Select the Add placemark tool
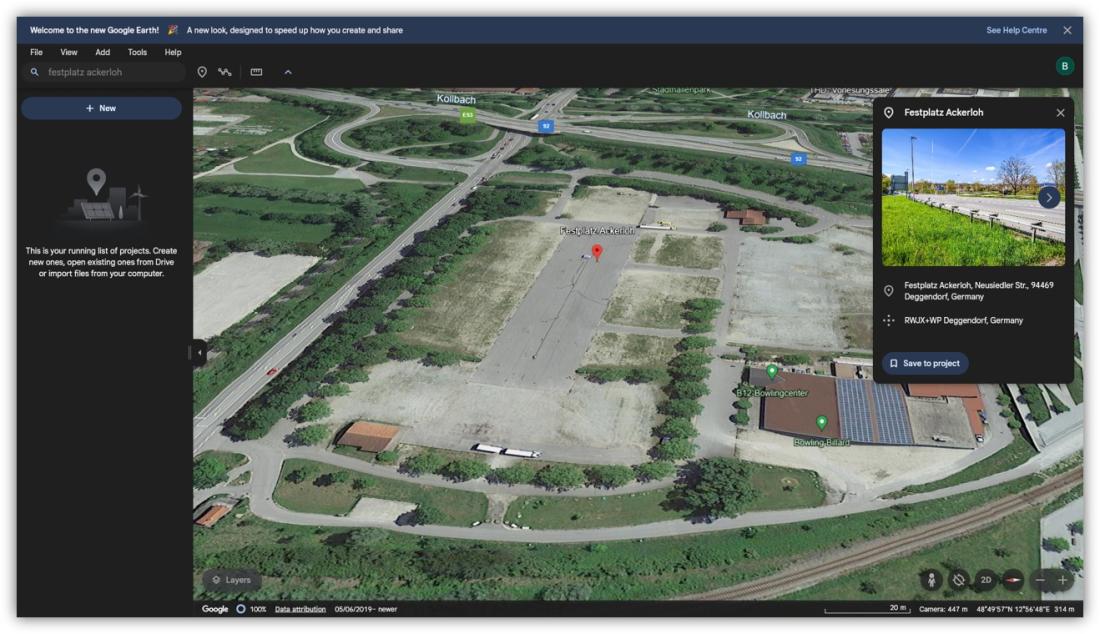Image resolution: width=1100 pixels, height=634 pixels. (202, 72)
